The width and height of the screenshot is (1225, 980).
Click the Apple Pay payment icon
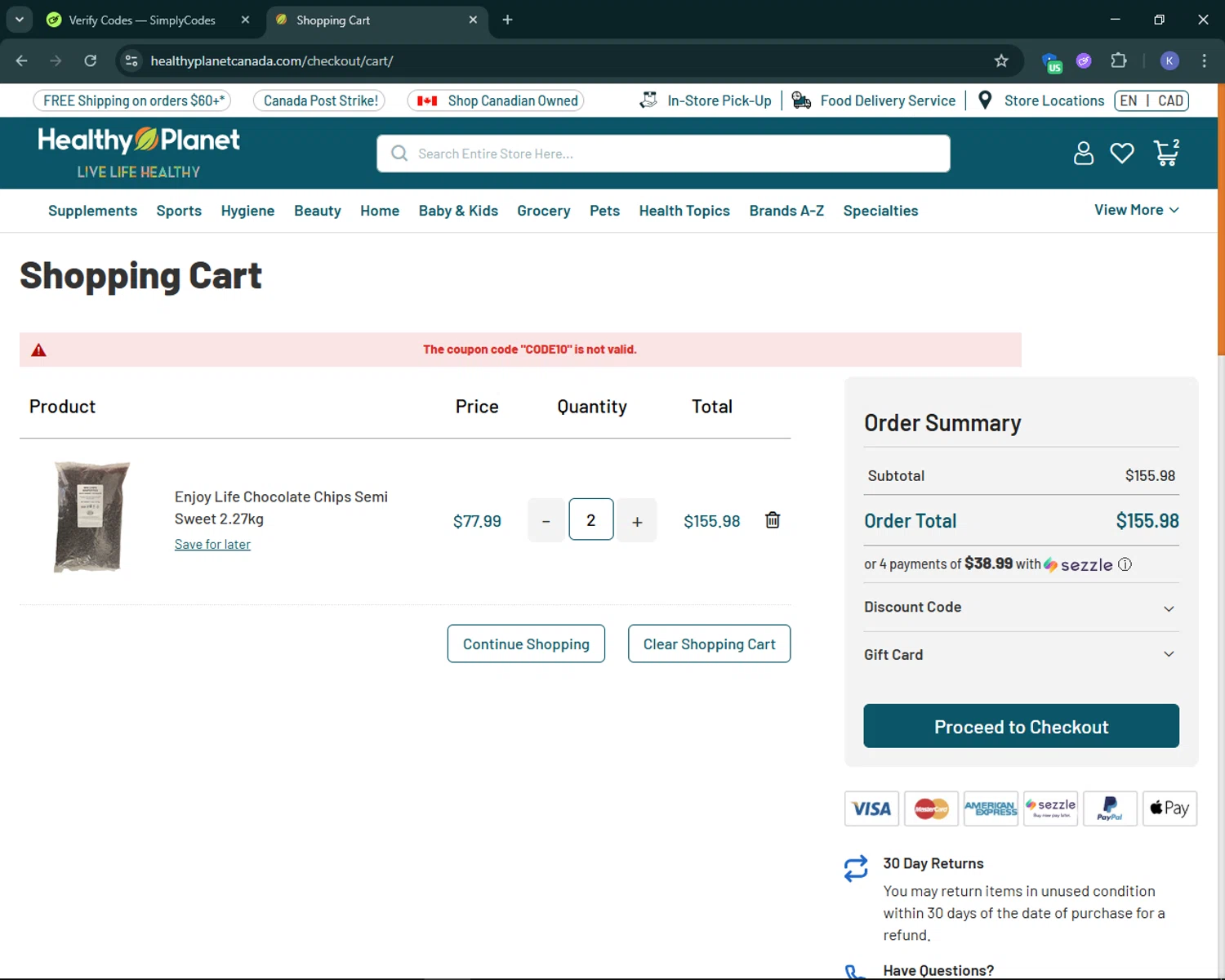(x=1169, y=808)
